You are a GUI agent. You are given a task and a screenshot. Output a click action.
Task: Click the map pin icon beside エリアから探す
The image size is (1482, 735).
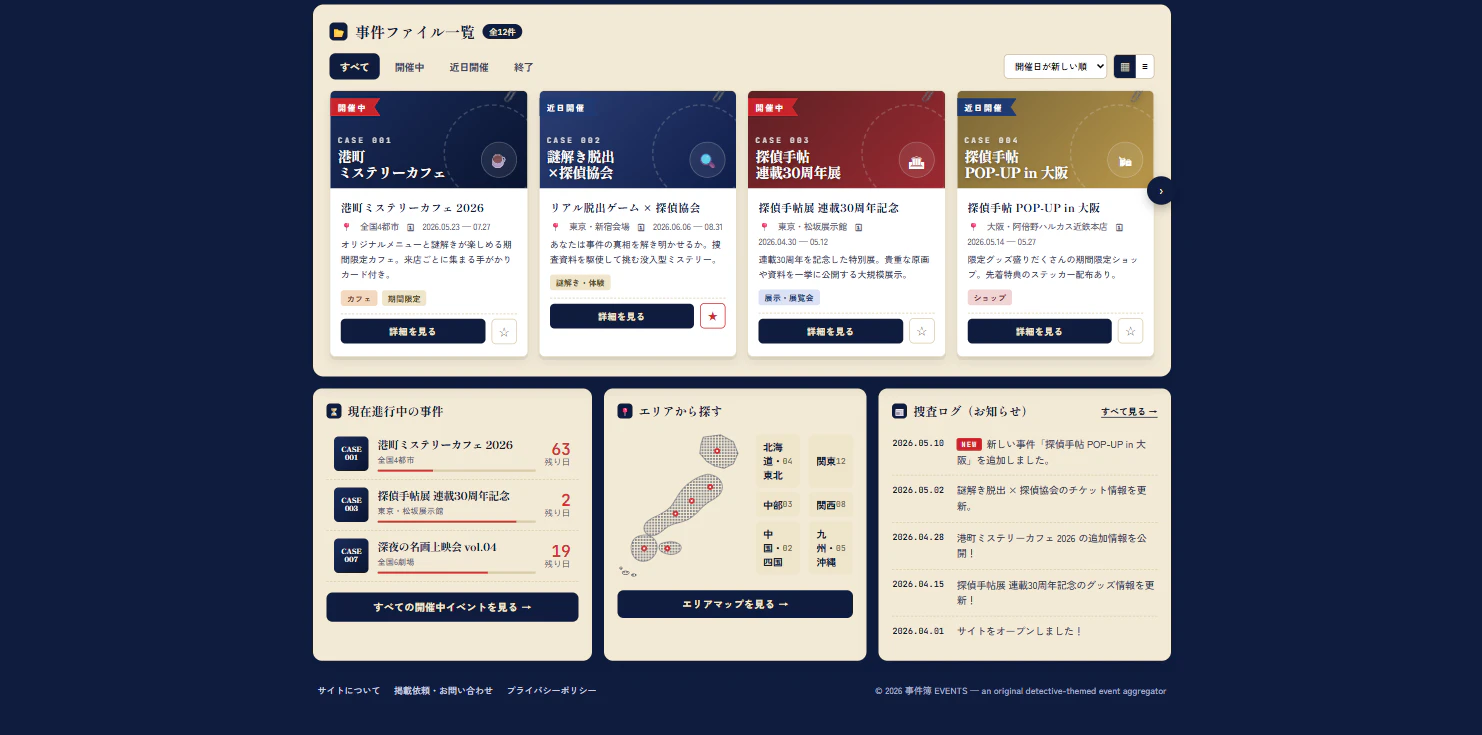625,411
